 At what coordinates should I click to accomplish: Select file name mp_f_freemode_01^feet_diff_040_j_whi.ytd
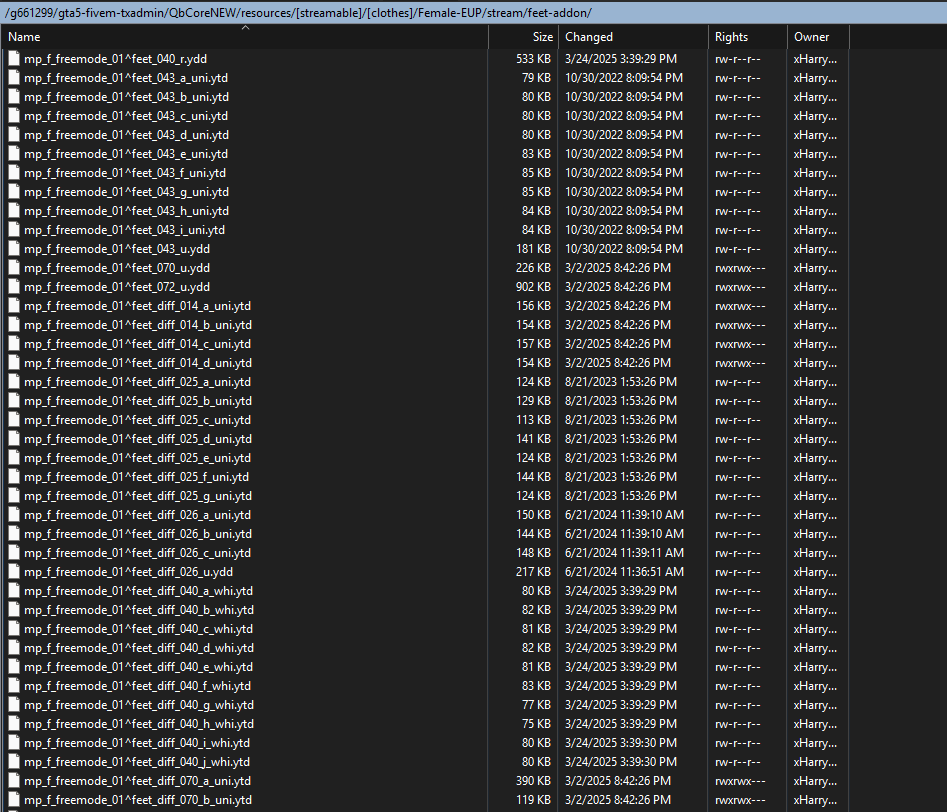click(137, 762)
